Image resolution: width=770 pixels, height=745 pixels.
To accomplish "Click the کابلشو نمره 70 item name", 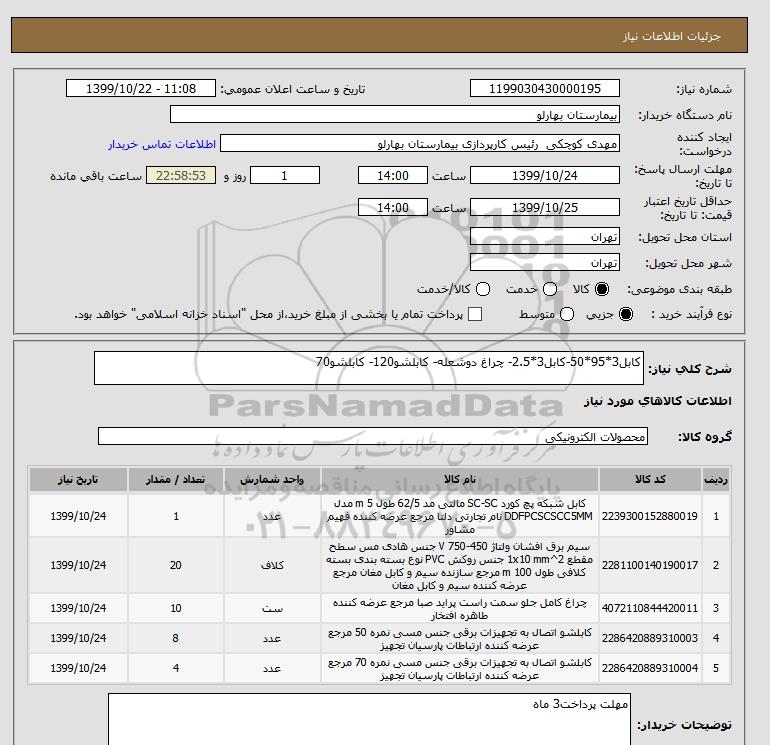I will 460,668.
